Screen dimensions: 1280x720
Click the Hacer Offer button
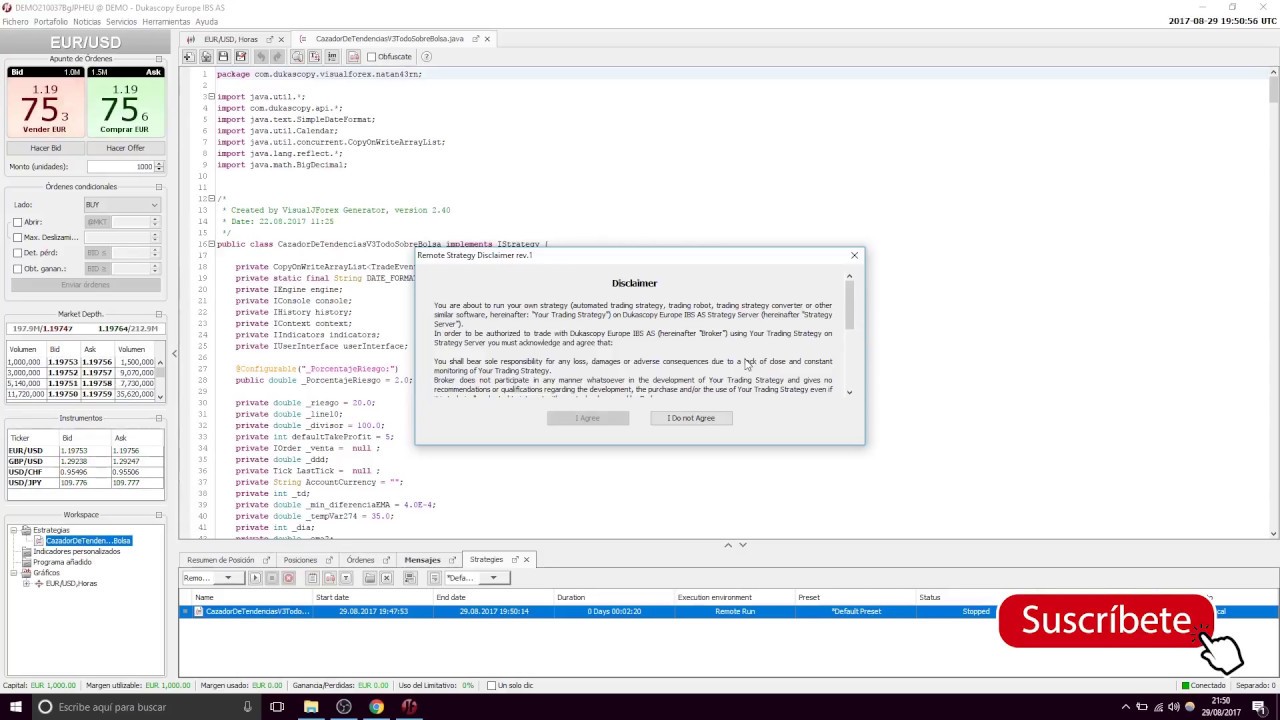(x=125, y=148)
